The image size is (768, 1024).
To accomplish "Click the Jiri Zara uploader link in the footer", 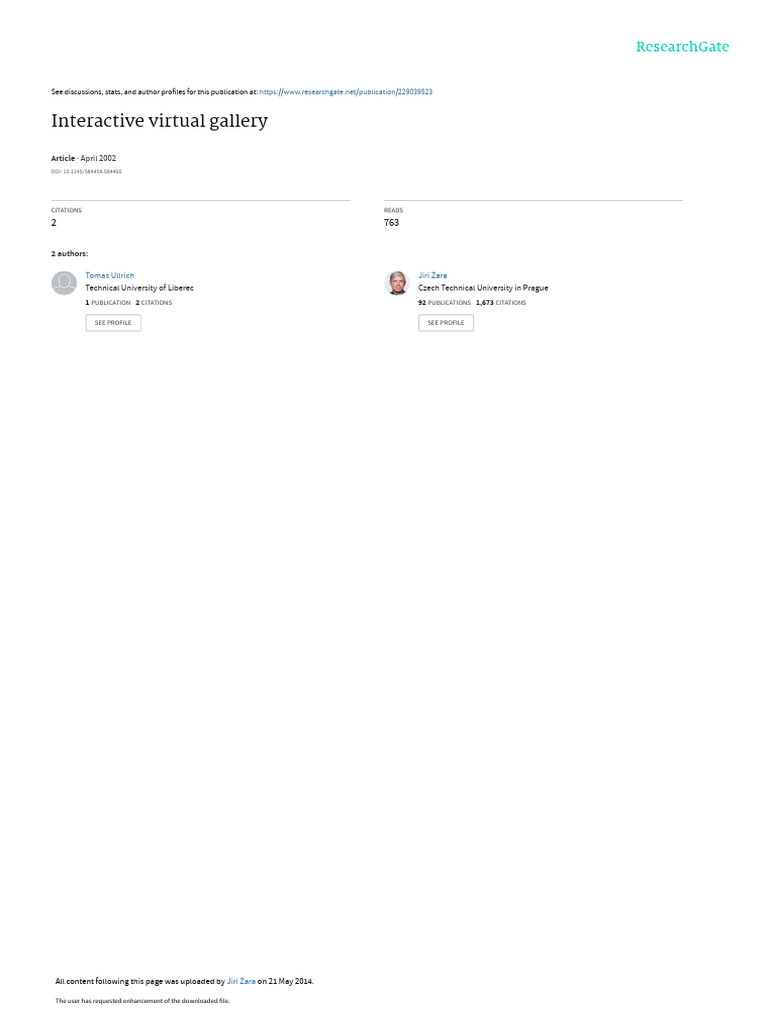I will (x=241, y=981).
